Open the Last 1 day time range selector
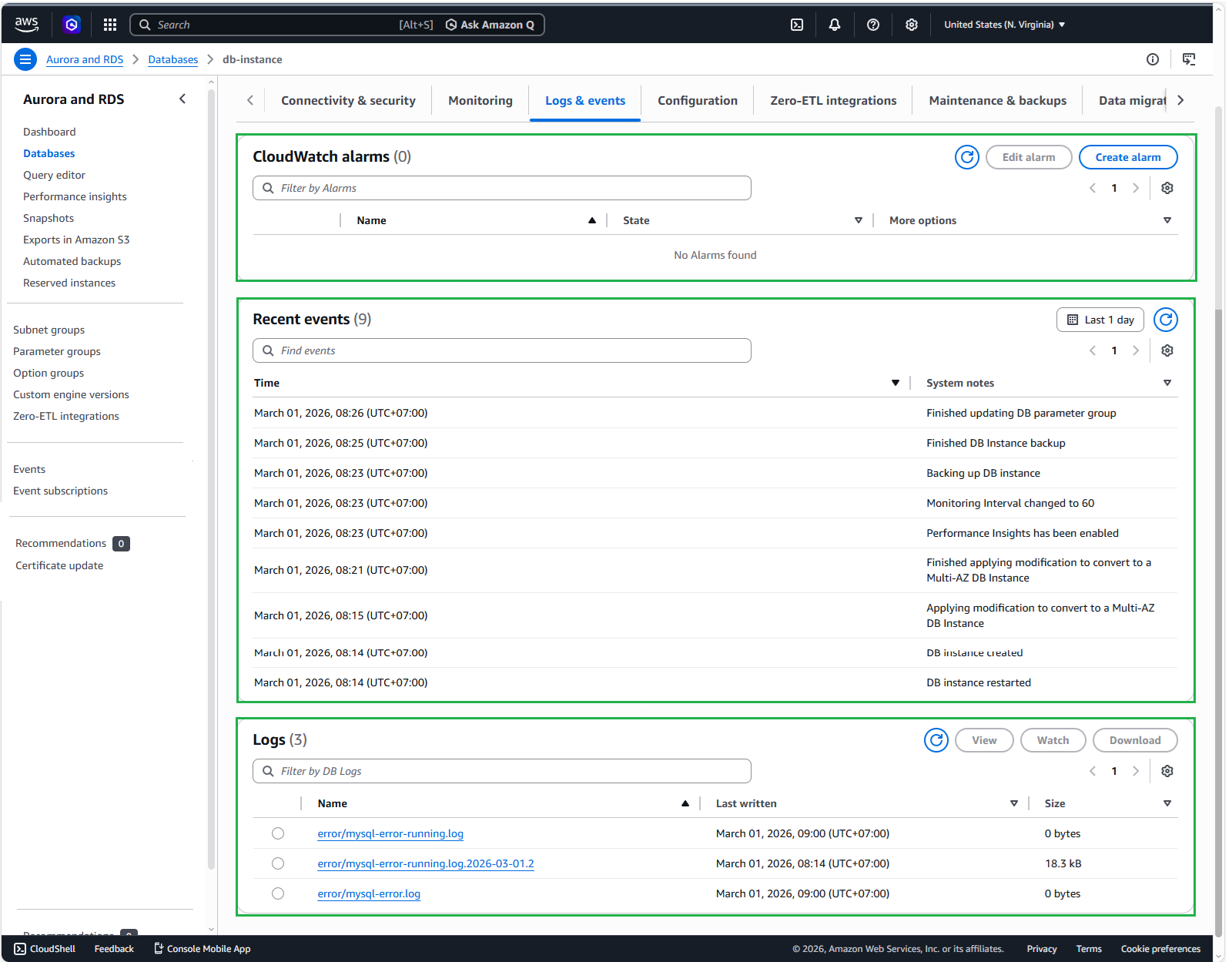 coord(1100,320)
